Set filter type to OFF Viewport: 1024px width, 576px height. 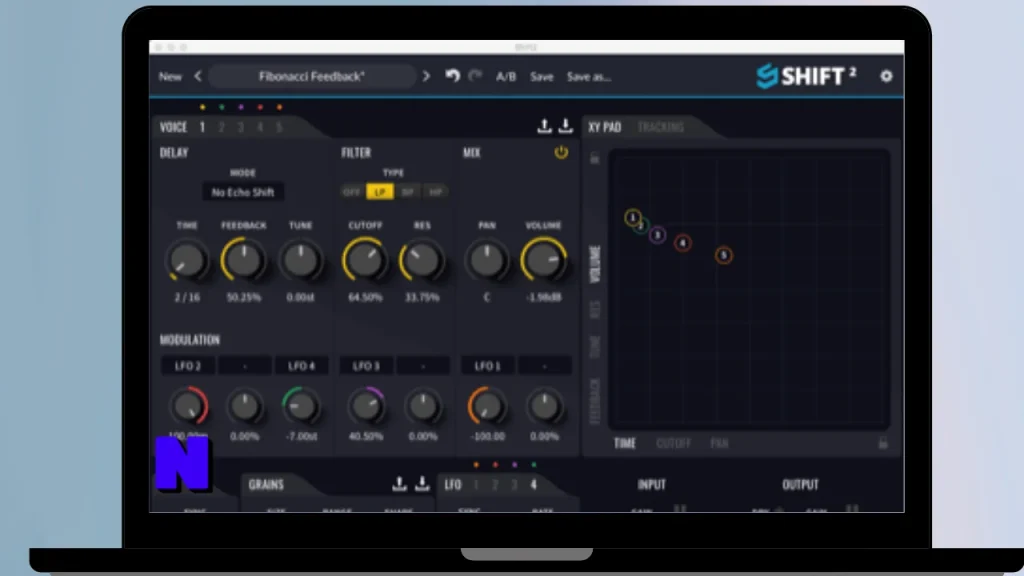click(x=351, y=192)
